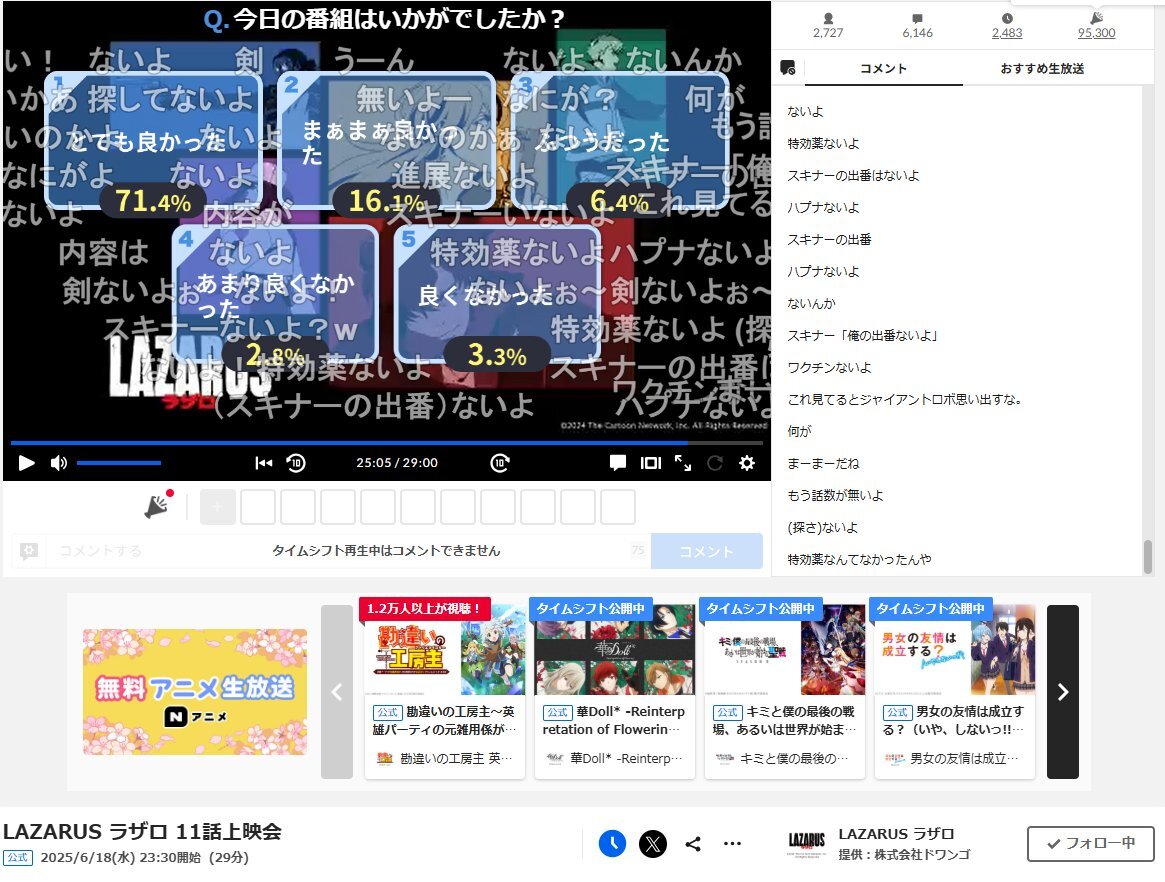Open comment list settings icon
Screen dimensions: 1165x882
(x=788, y=68)
